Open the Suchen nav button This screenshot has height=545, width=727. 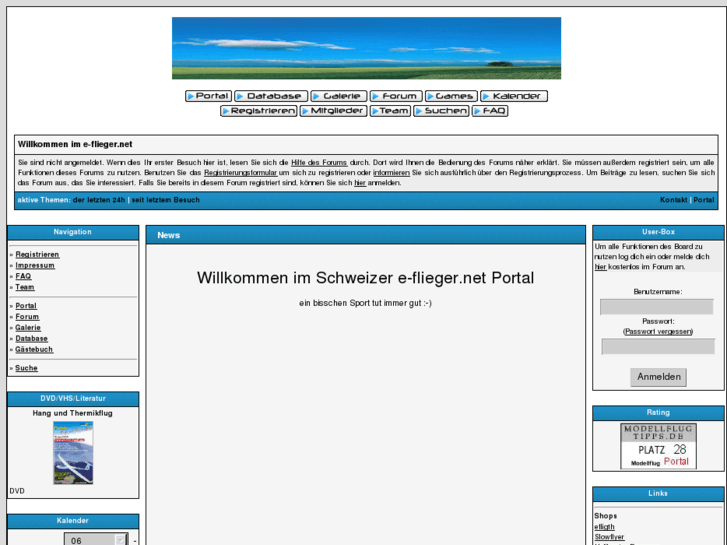(441, 111)
